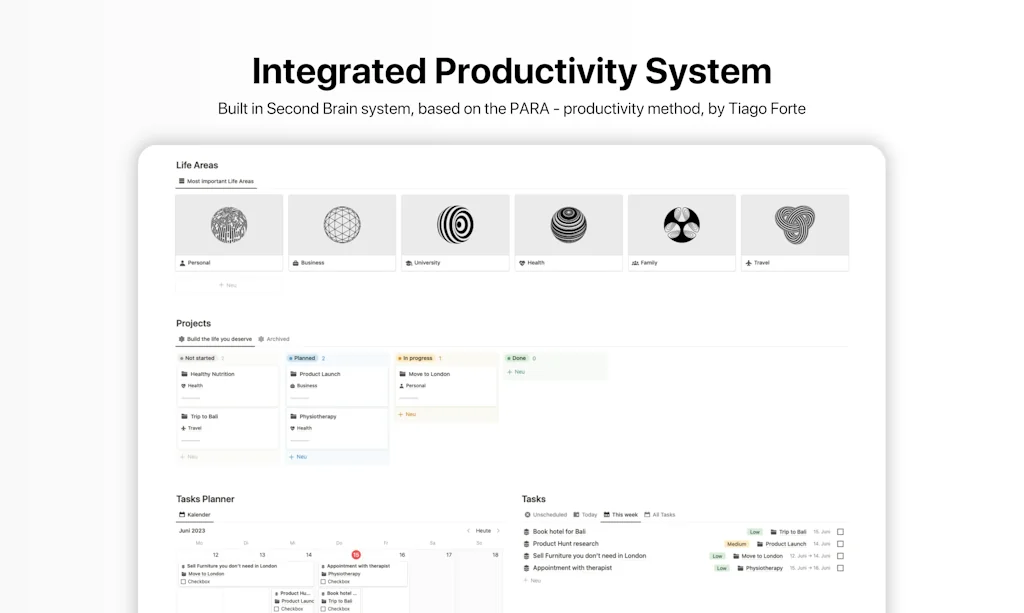Image resolution: width=1024 pixels, height=613 pixels.
Task: Click the Business briefcase icon
Action: (296, 262)
